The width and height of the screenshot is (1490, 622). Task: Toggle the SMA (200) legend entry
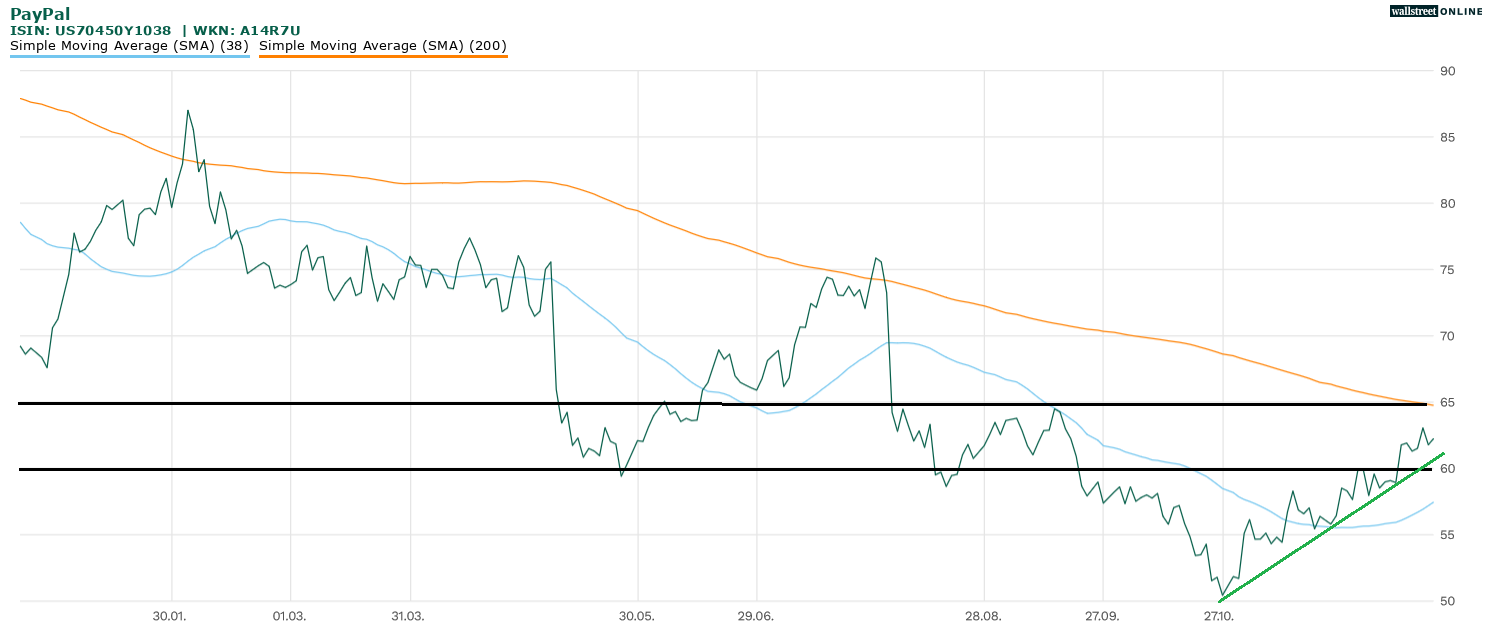coord(382,45)
